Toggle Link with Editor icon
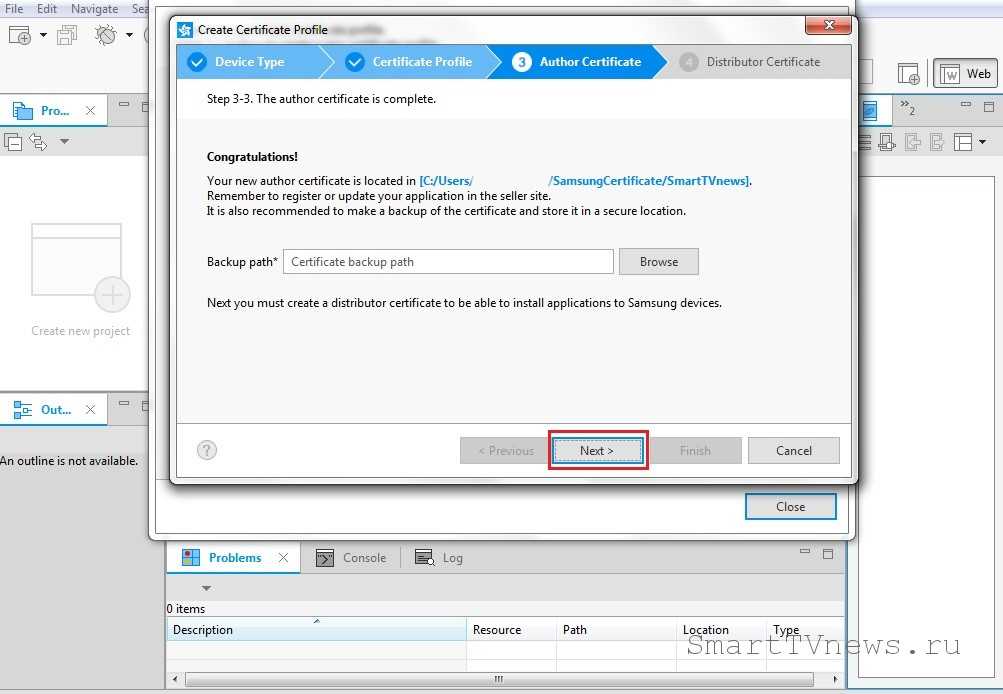Viewport: 1003px width, 694px height. click(39, 142)
